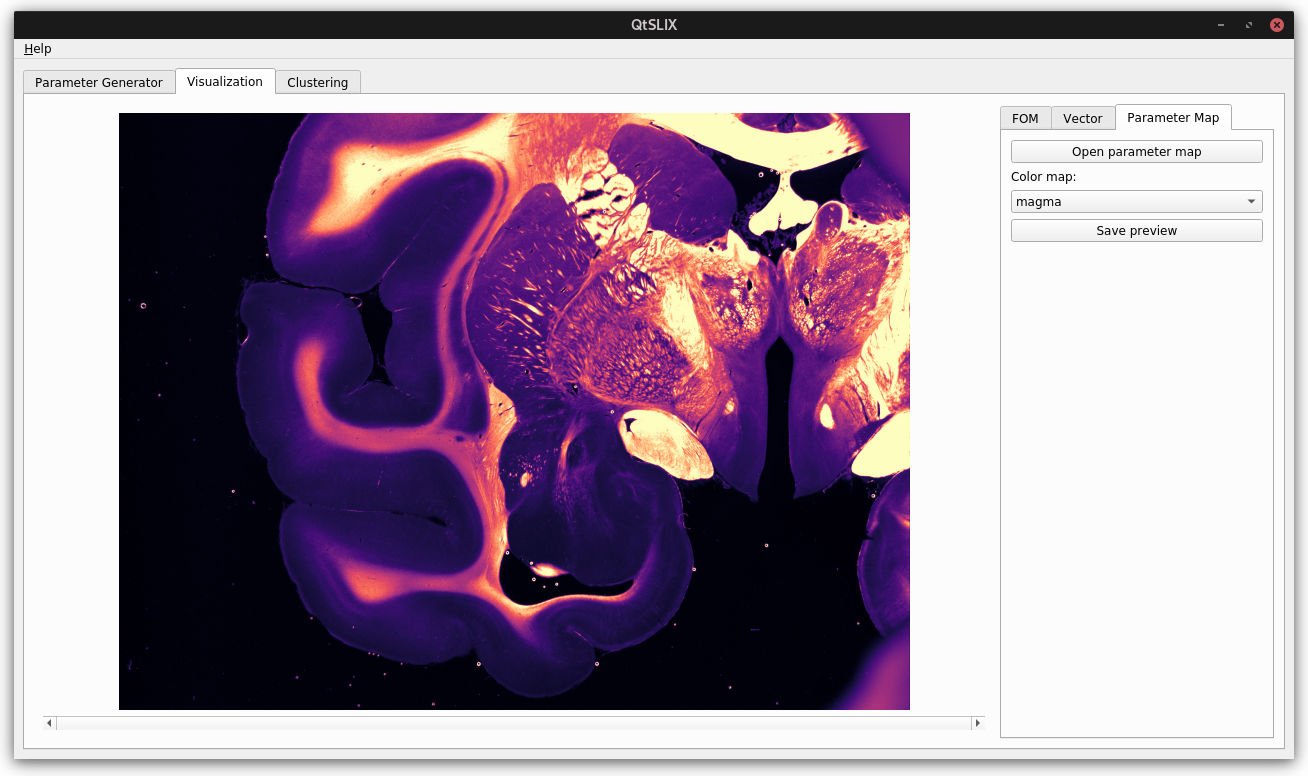Viewport: 1308px width, 776px height.
Task: Maximize the QtSLIX window
Action: coord(1248,25)
